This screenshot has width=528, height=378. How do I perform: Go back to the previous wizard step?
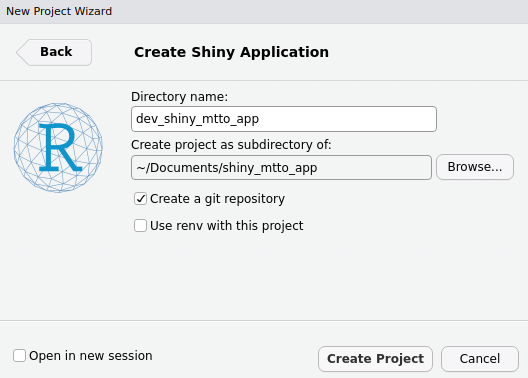54,52
